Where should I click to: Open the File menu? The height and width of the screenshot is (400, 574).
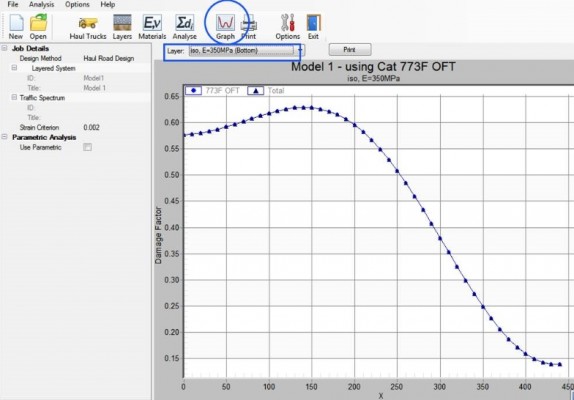click(x=13, y=4)
